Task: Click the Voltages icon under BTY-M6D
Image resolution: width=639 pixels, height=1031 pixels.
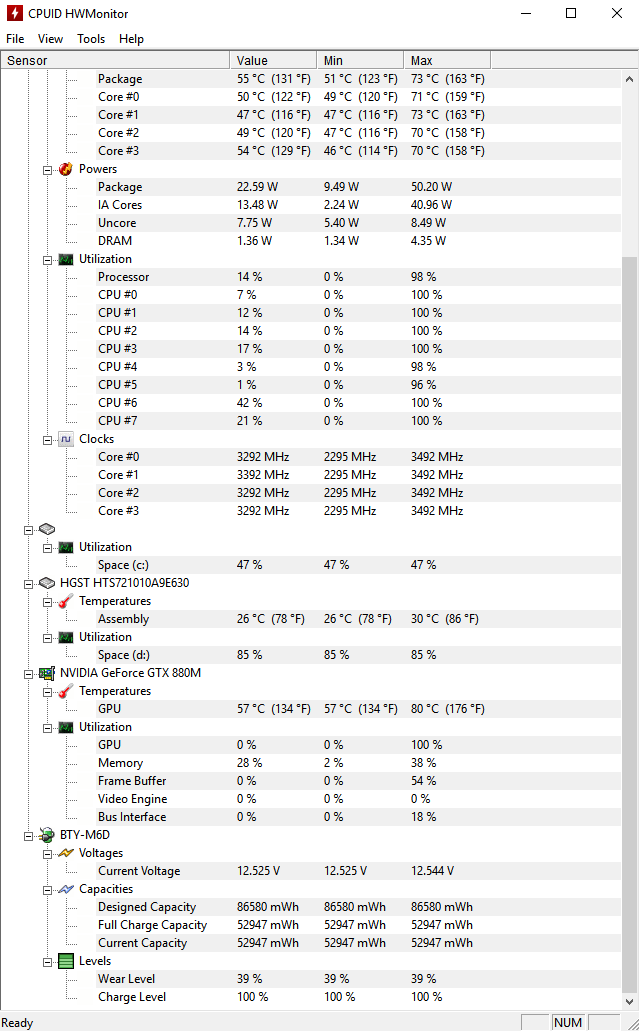Action: tap(65, 853)
